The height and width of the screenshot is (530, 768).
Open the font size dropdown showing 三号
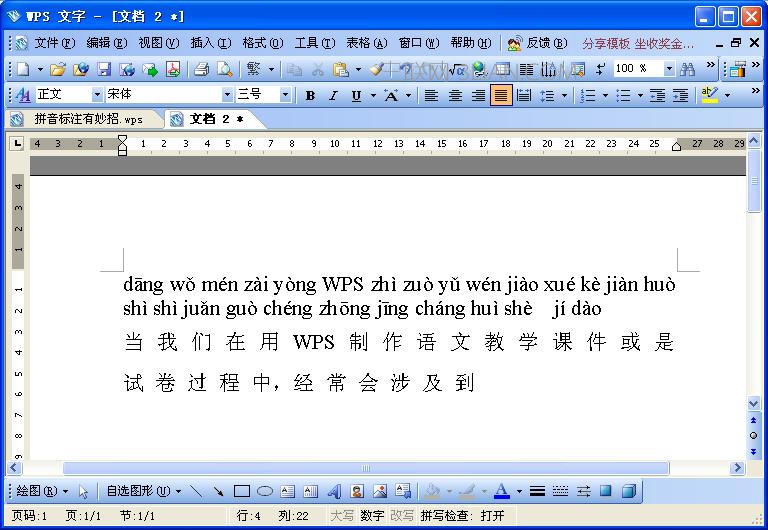click(x=285, y=94)
